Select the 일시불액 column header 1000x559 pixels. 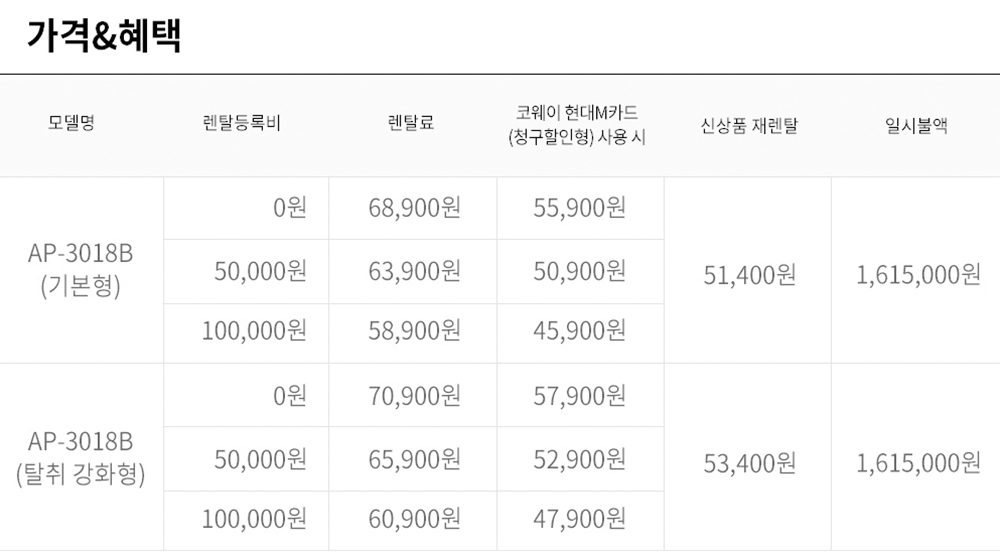click(x=917, y=126)
